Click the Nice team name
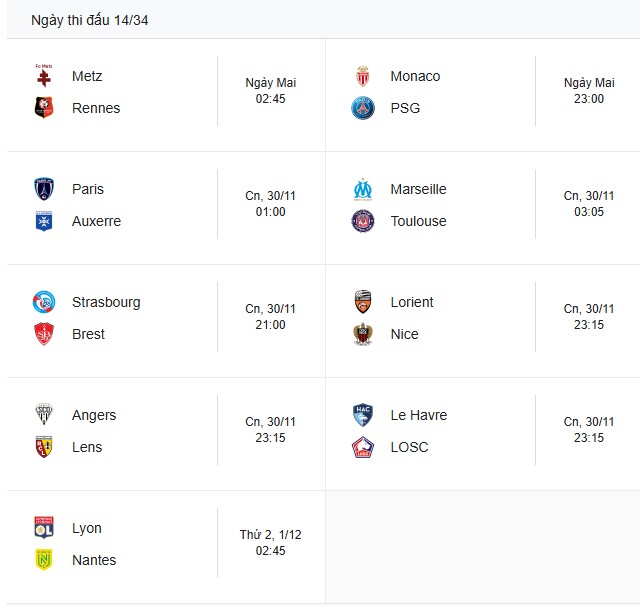This screenshot has height=606, width=640. coord(404,334)
